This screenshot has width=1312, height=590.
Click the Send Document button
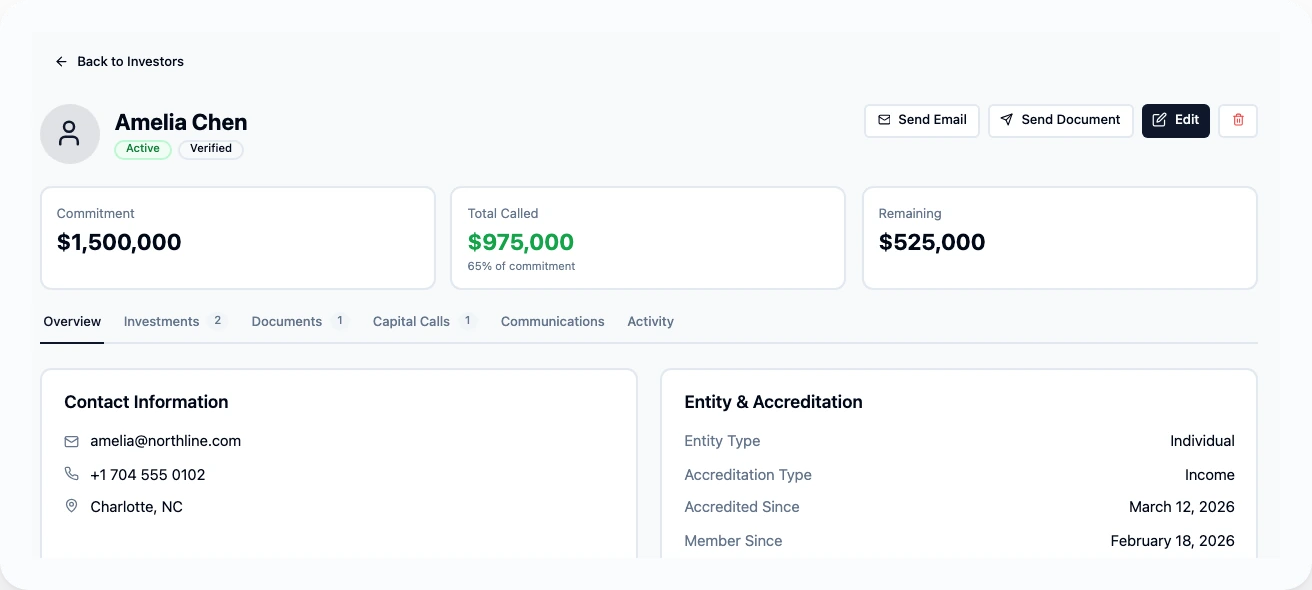(1060, 120)
